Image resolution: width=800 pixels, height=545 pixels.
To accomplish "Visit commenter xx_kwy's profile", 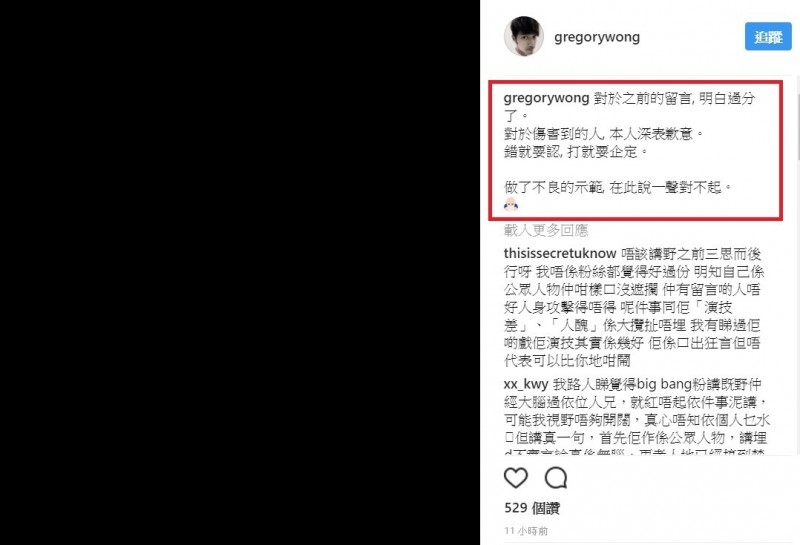I will pos(526,384).
